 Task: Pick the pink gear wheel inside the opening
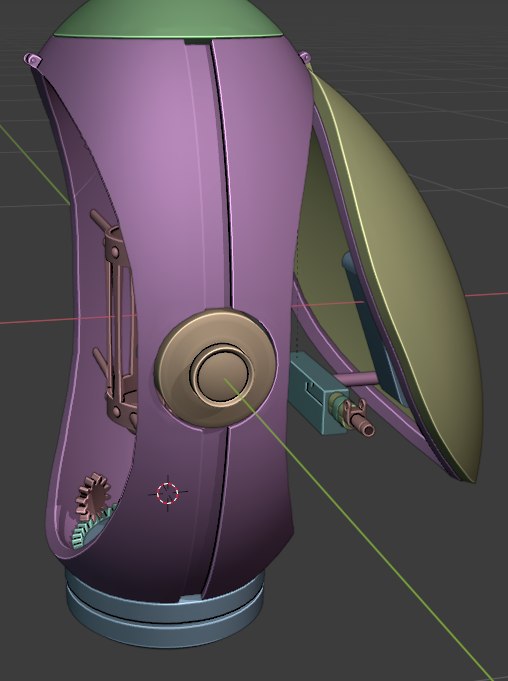92,496
